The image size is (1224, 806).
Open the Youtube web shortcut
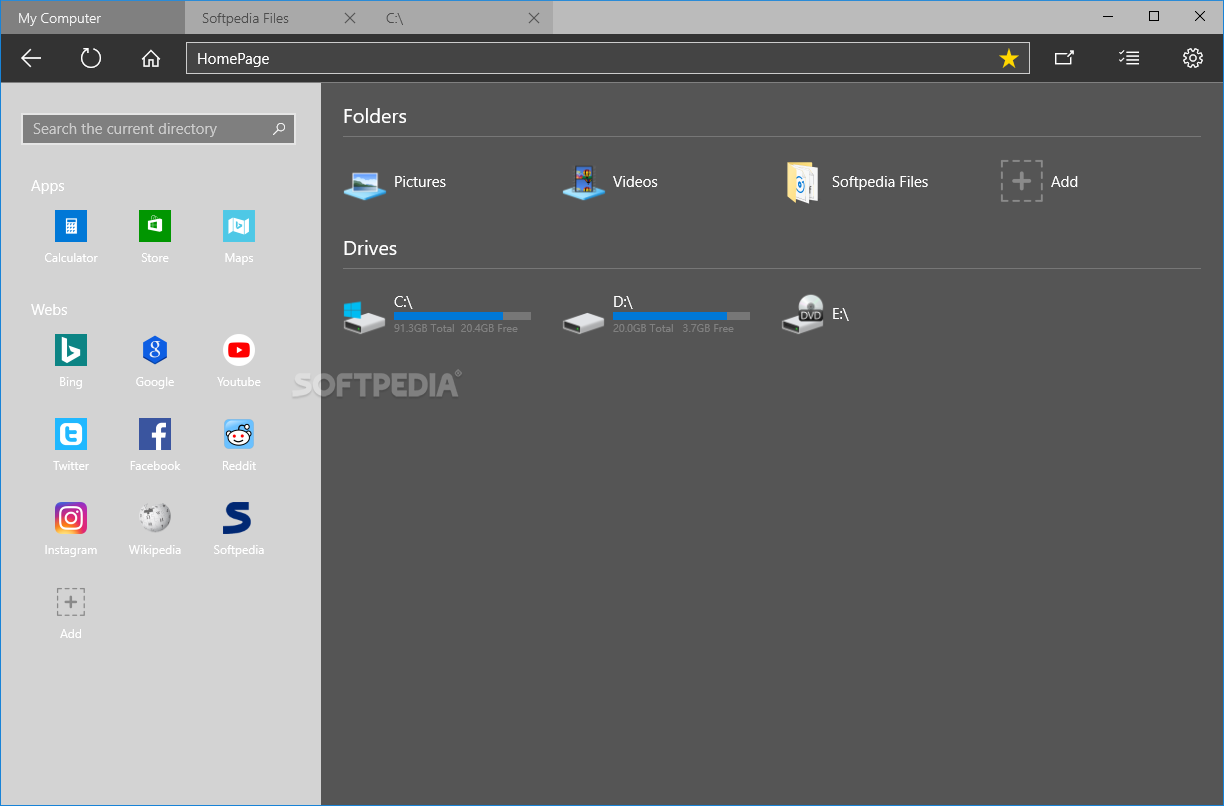(x=239, y=361)
